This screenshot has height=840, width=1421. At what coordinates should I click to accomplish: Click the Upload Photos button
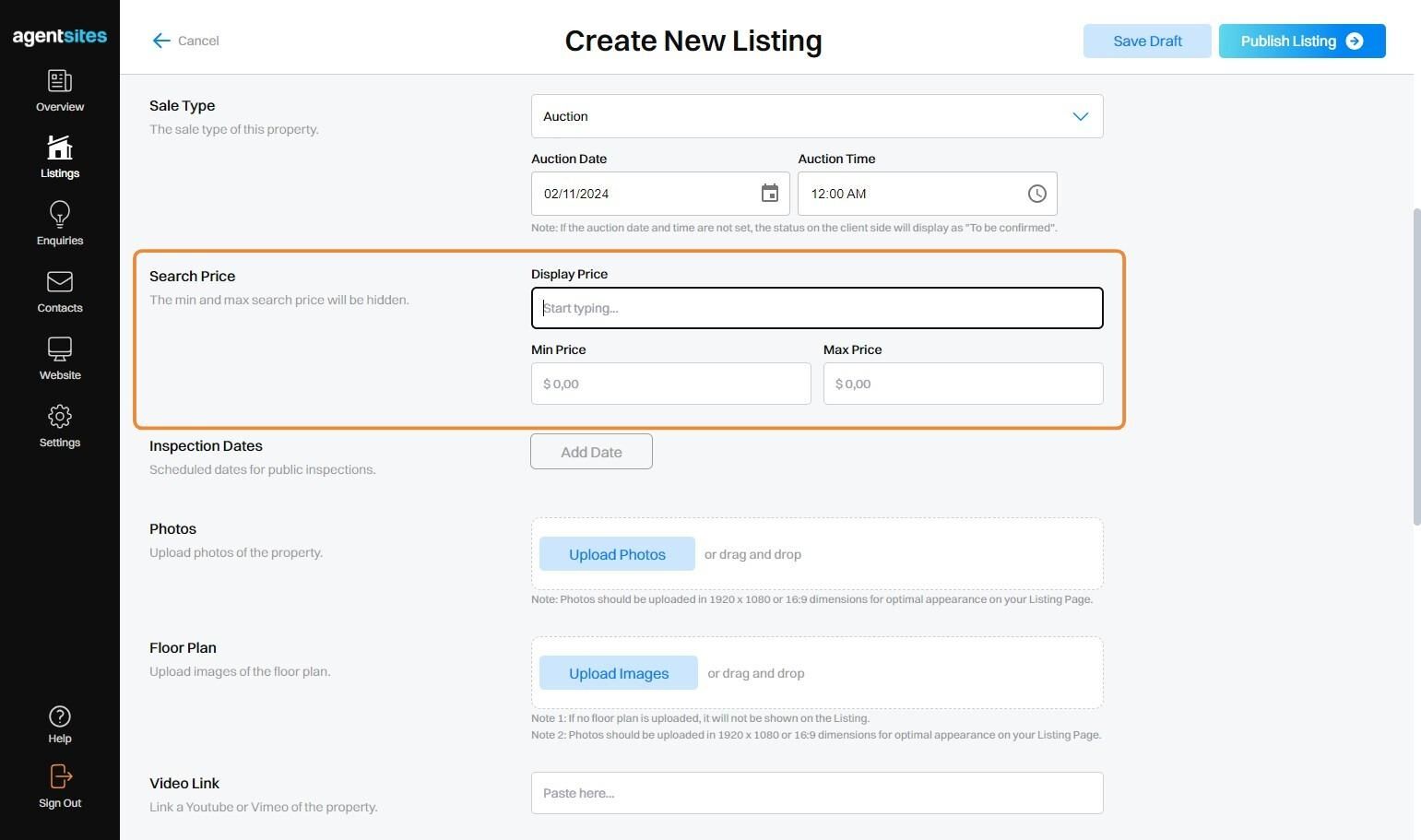pyautogui.click(x=617, y=554)
